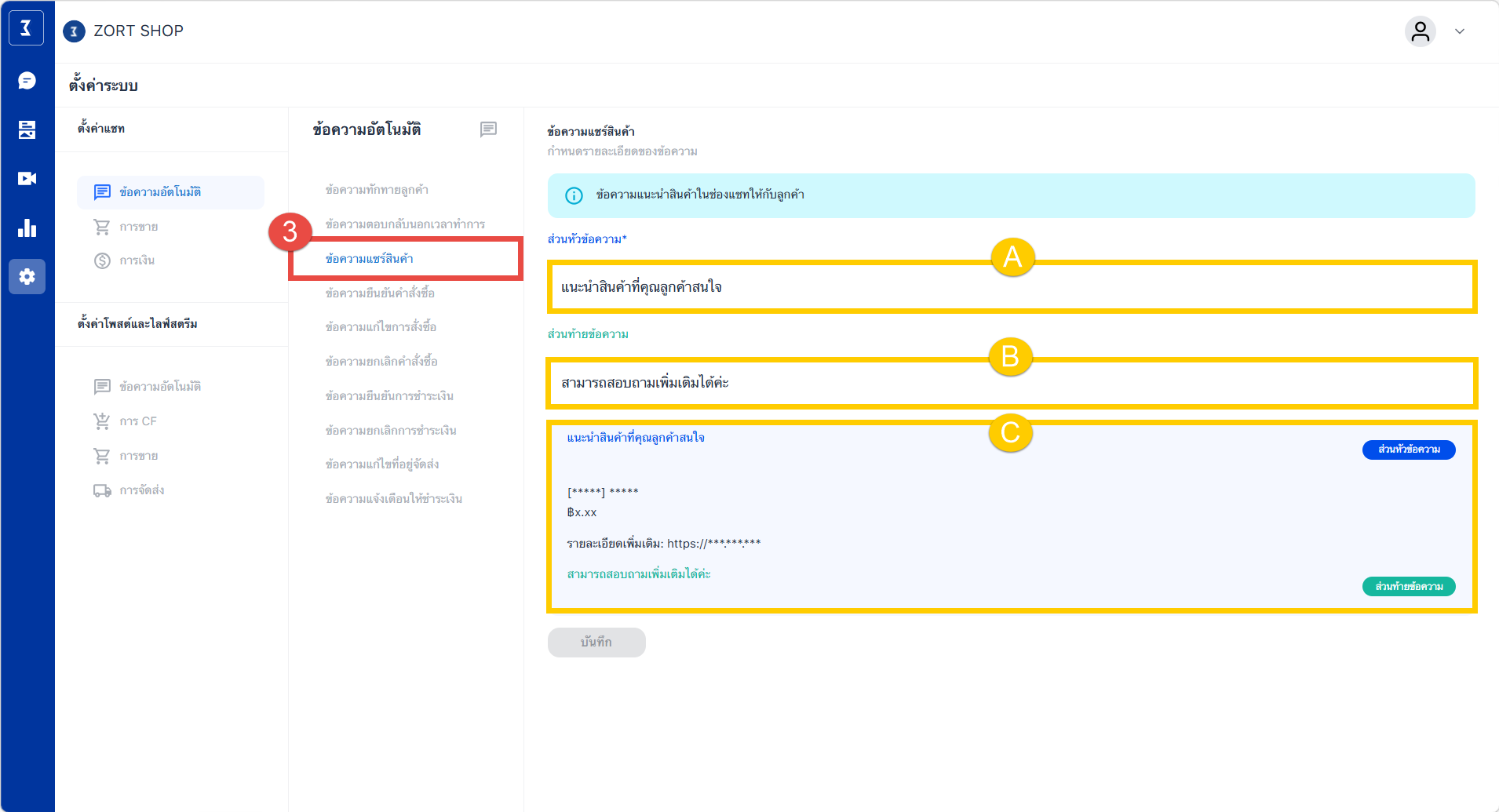This screenshot has height=812, width=1499.
Task: Open ข้อความทักทายลูกค้า menu item
Action: (377, 190)
